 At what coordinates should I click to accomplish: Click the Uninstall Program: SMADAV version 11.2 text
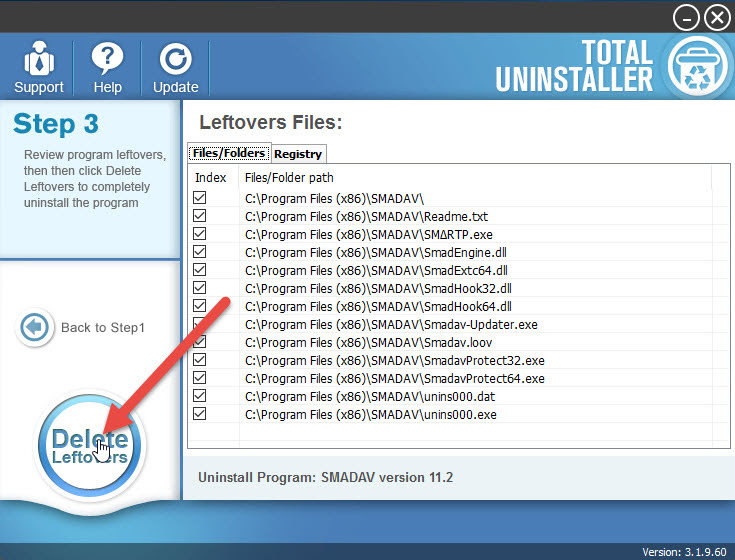pyautogui.click(x=325, y=477)
